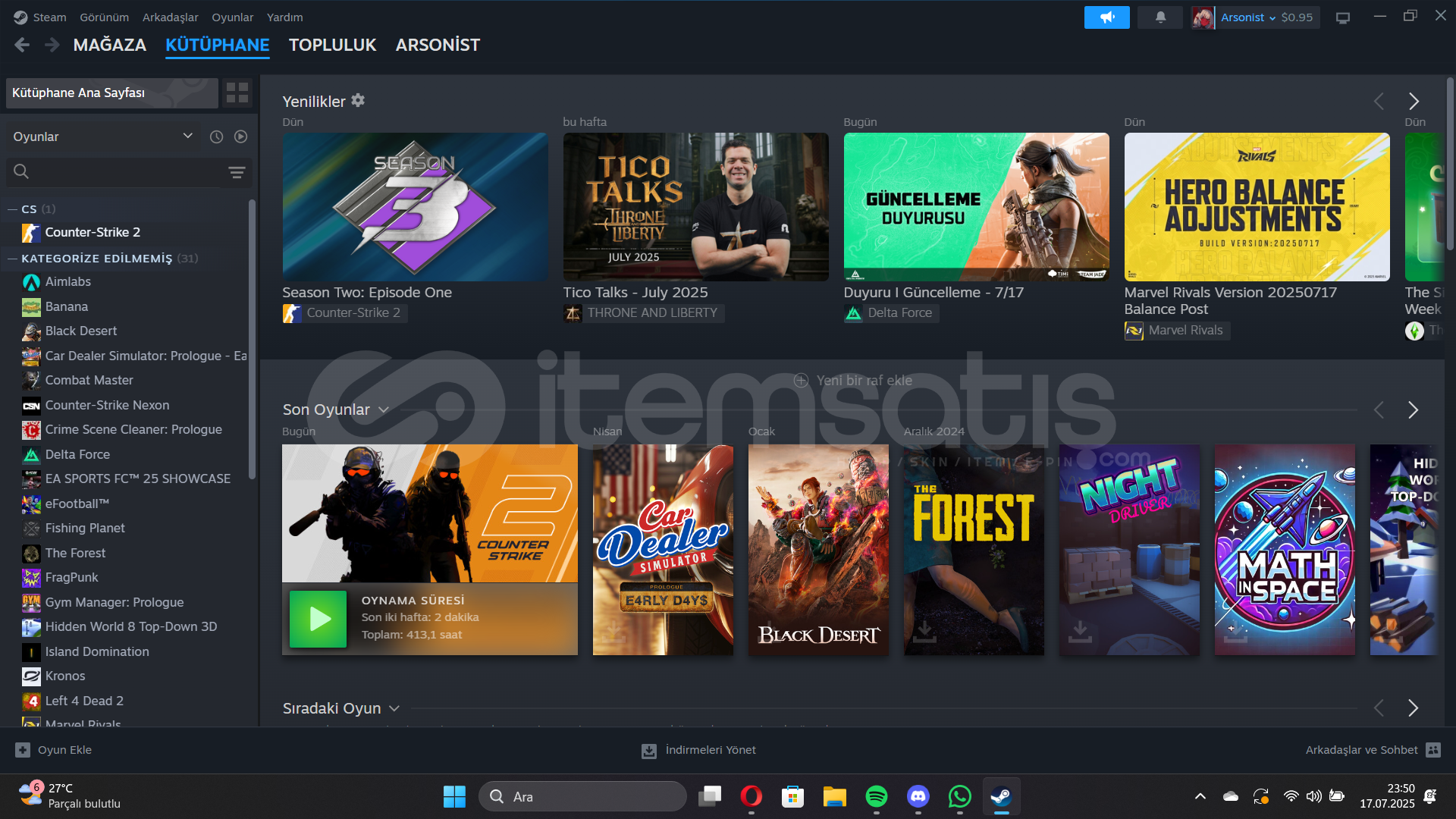Open Spotify from taskbar
1456x819 pixels.
point(876,796)
